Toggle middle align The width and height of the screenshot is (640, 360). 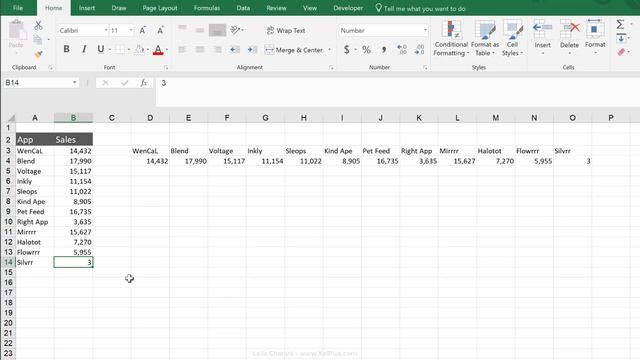pyautogui.click(x=200, y=30)
